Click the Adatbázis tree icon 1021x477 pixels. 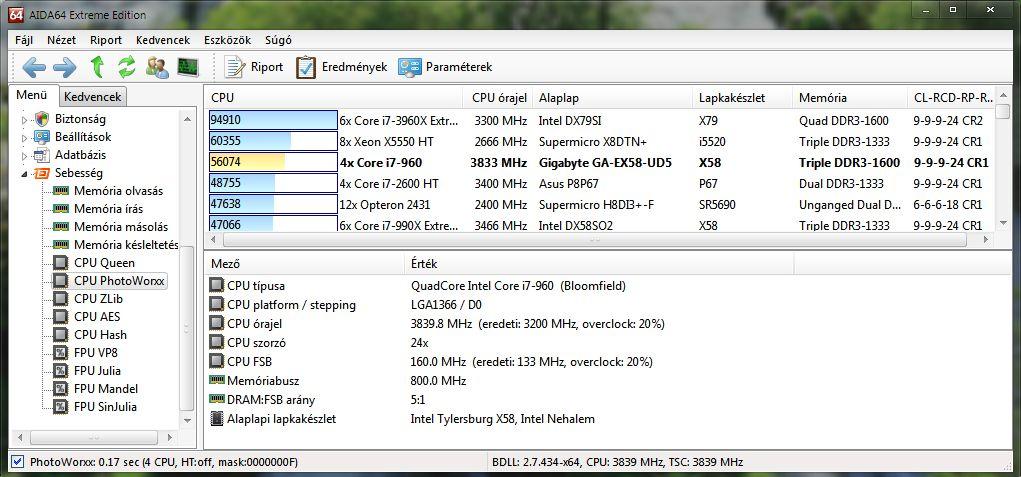(42, 156)
